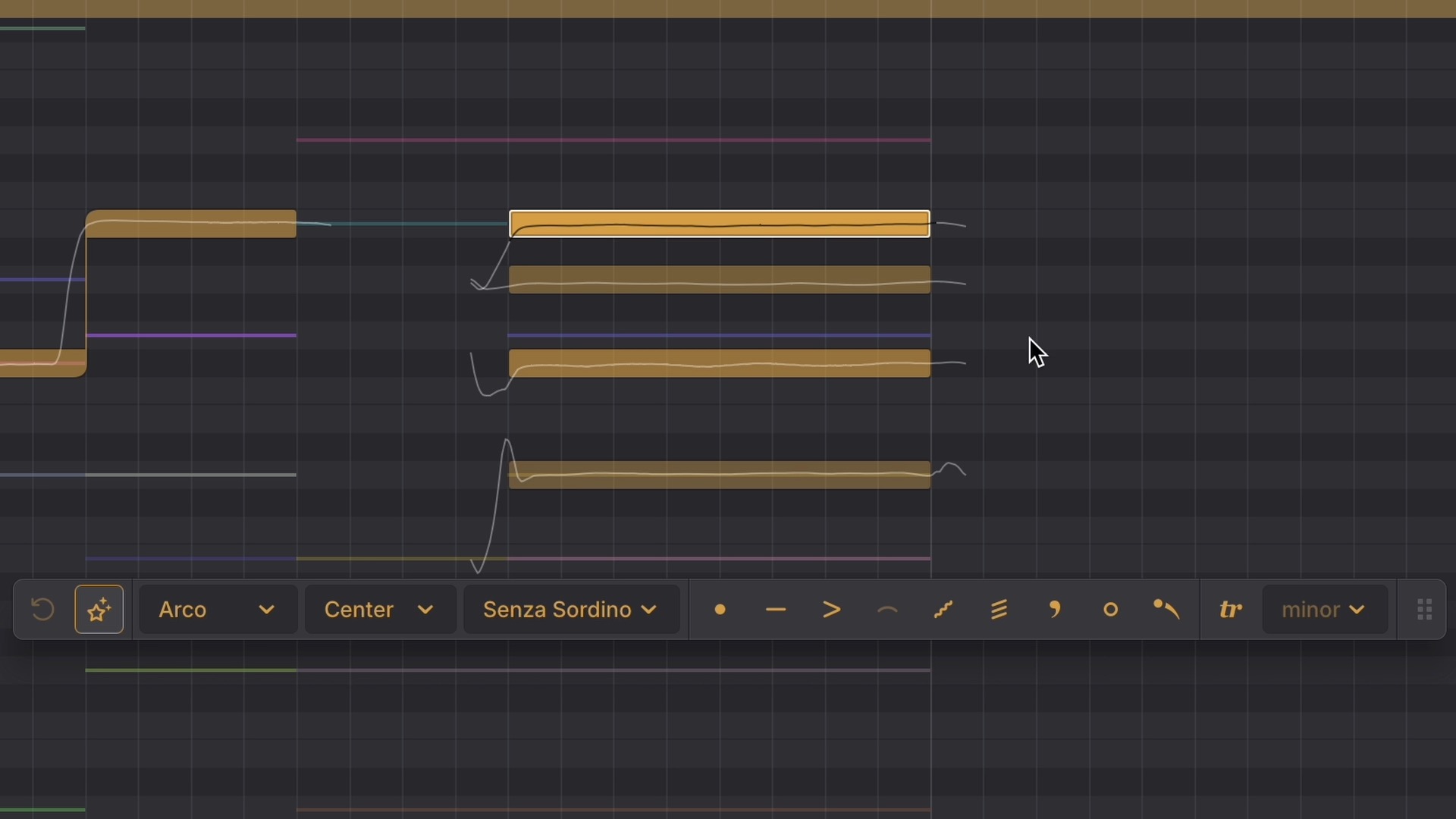Select the cut-off low note at left edge
Viewport: 1456px width, 819px height.
(x=42, y=363)
